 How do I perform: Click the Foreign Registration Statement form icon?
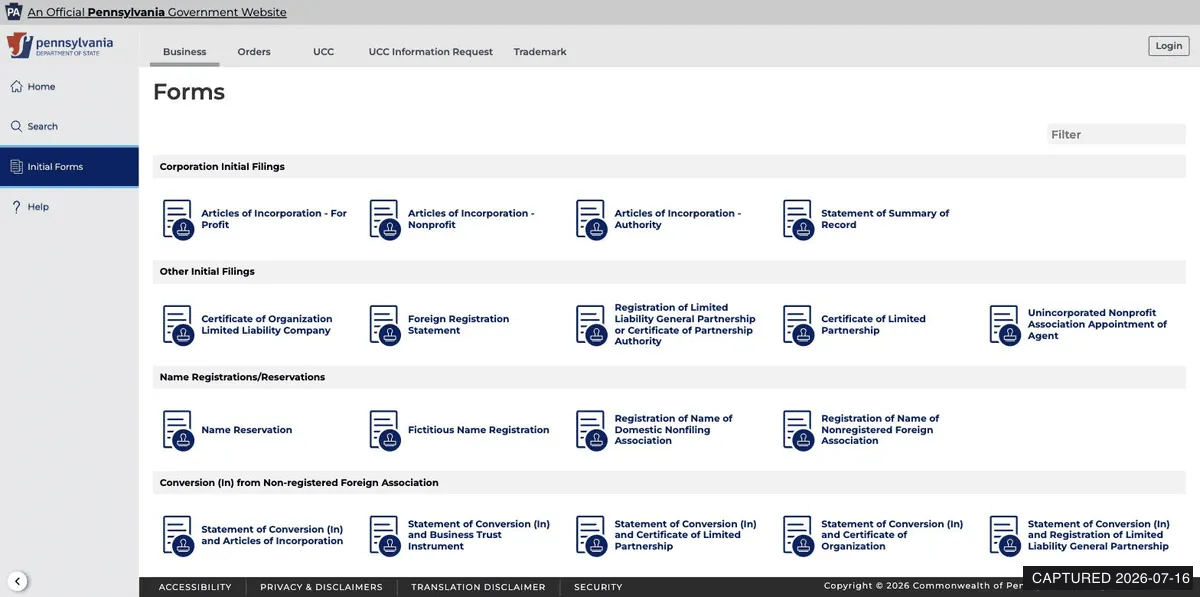(384, 325)
